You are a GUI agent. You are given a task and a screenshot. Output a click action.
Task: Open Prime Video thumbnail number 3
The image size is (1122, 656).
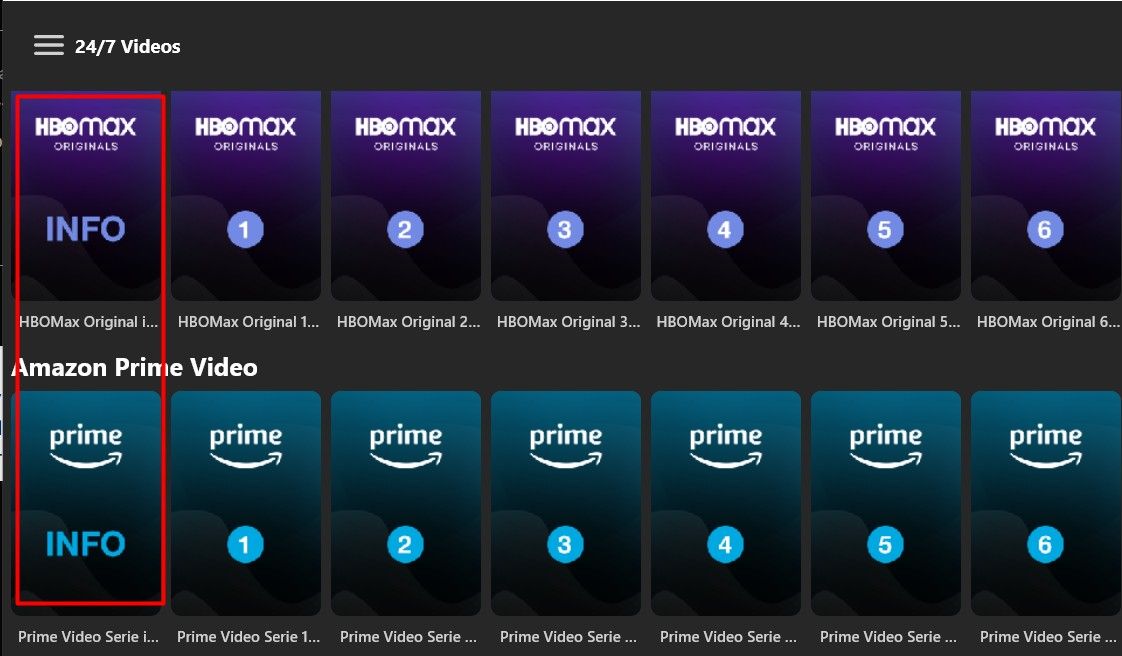click(x=565, y=503)
